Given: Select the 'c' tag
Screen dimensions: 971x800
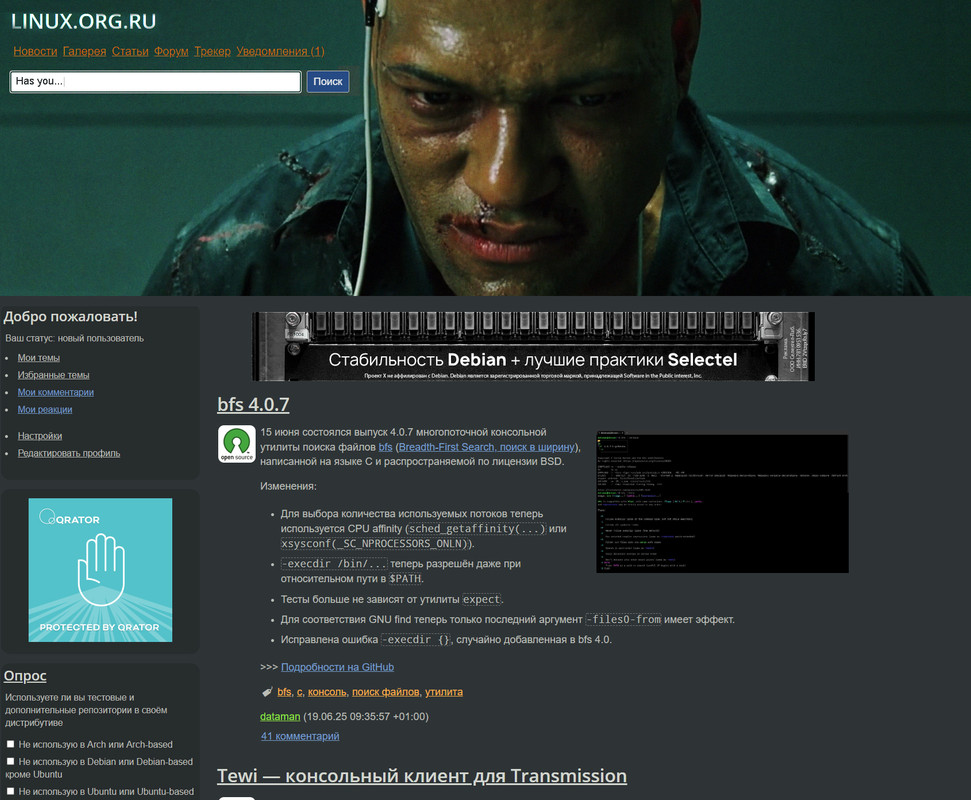Looking at the screenshot, I should (x=300, y=692).
